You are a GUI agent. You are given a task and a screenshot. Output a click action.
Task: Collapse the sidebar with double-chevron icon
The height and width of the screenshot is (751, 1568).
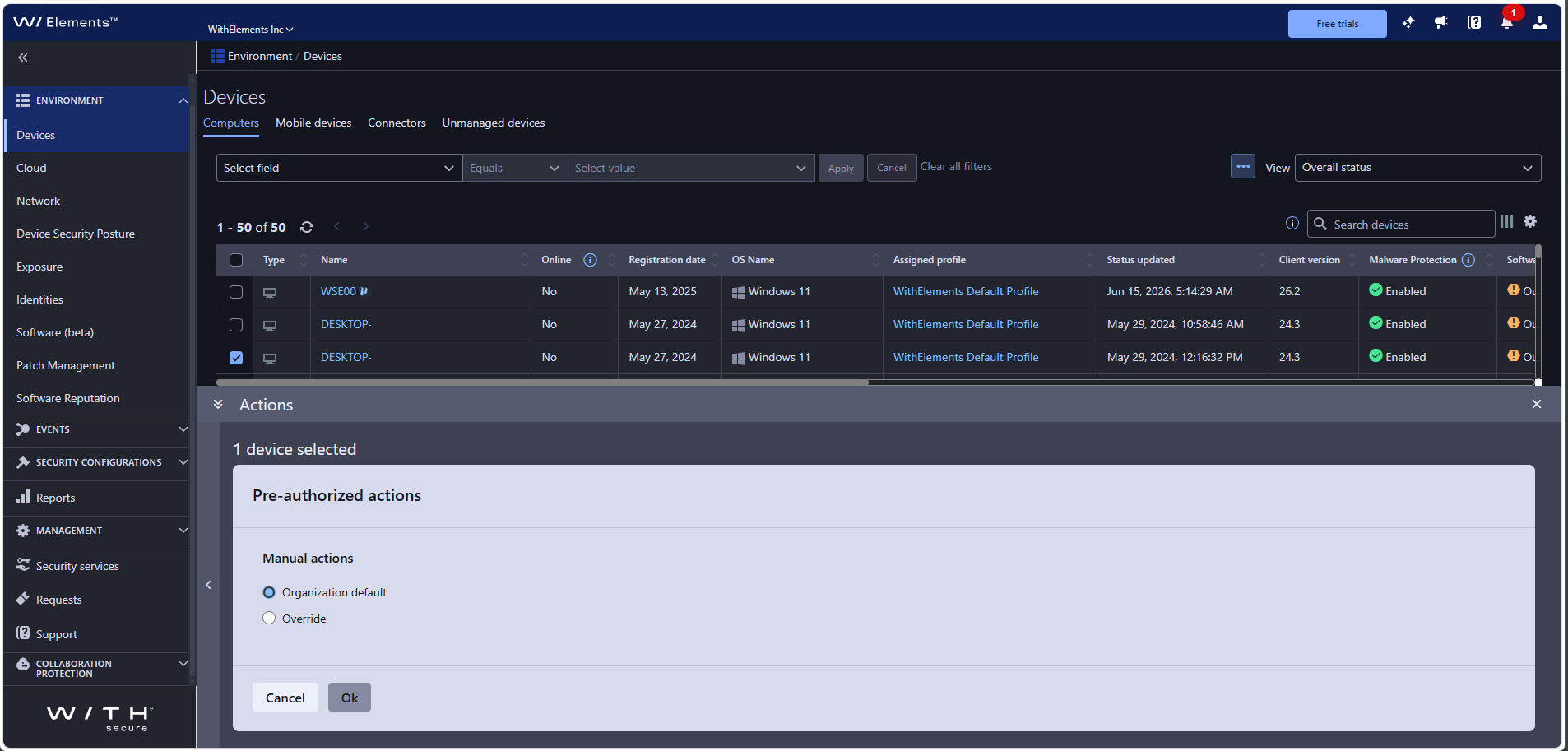(23, 58)
